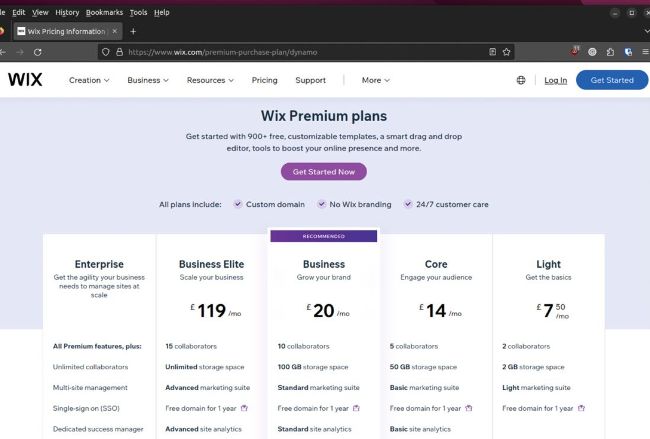Open the Pricing navigation link
Screen dimensions: 650x439
click(x=265, y=80)
